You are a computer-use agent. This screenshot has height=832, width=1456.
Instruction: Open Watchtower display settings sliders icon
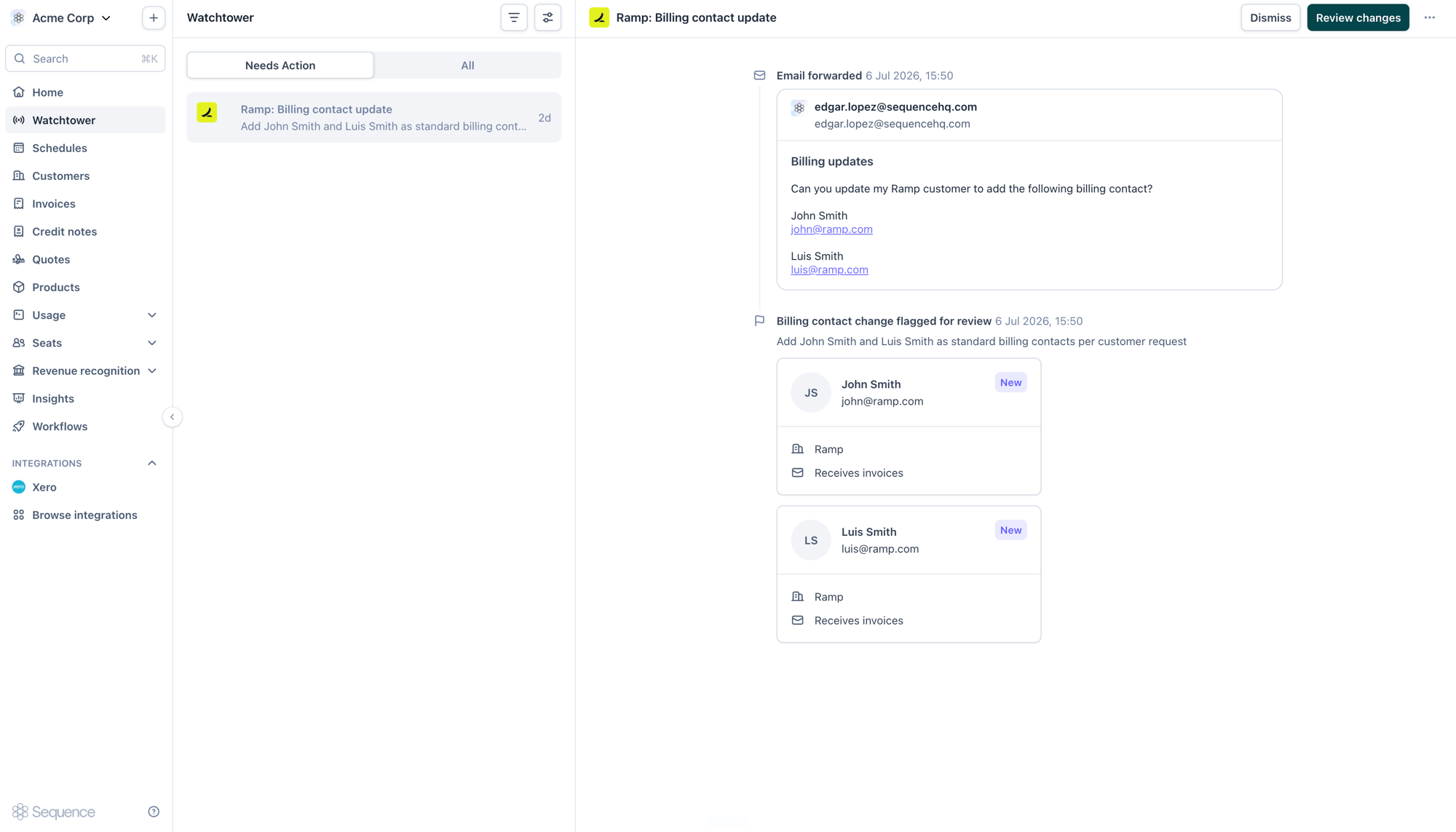pos(547,17)
